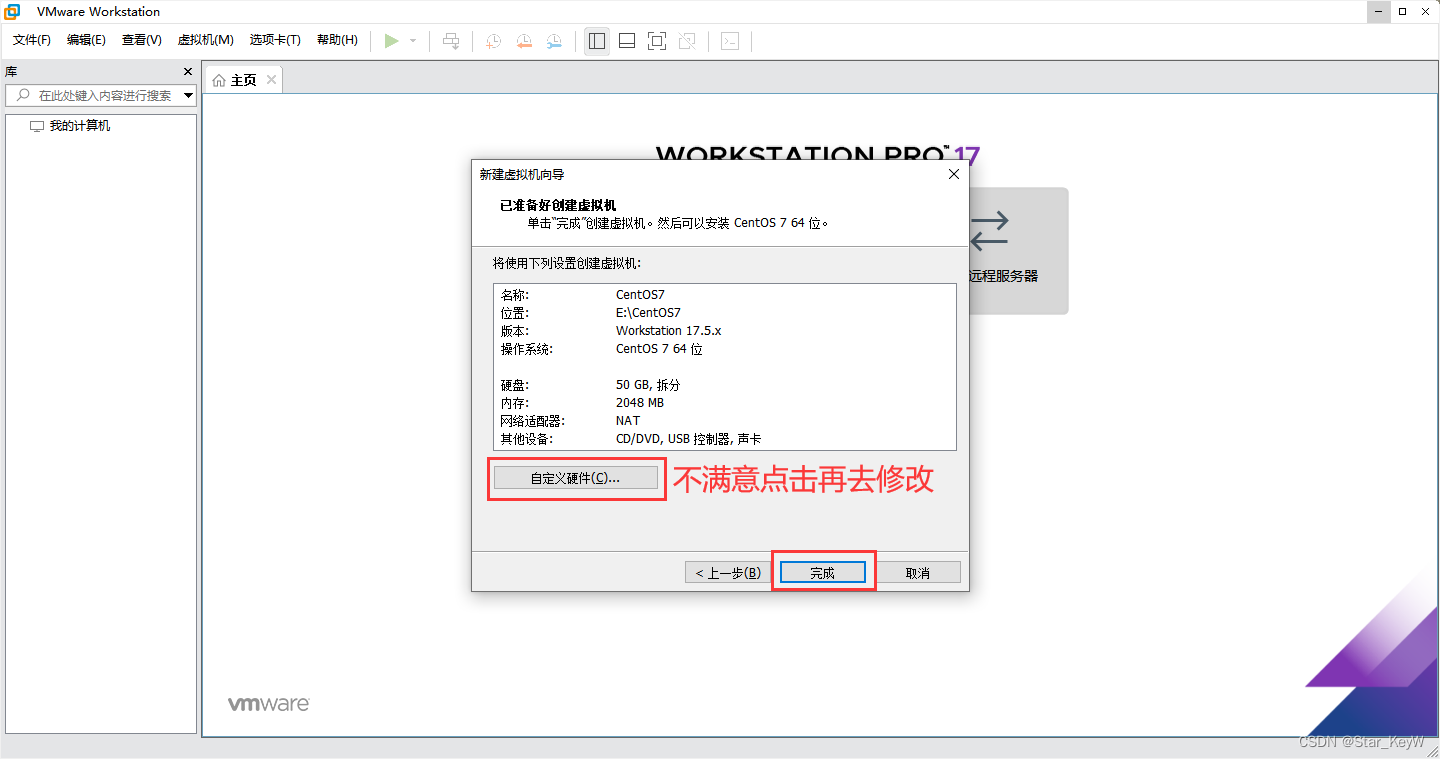This screenshot has height=759, width=1440.
Task: Click the 取消 button in the wizard
Action: tap(918, 571)
